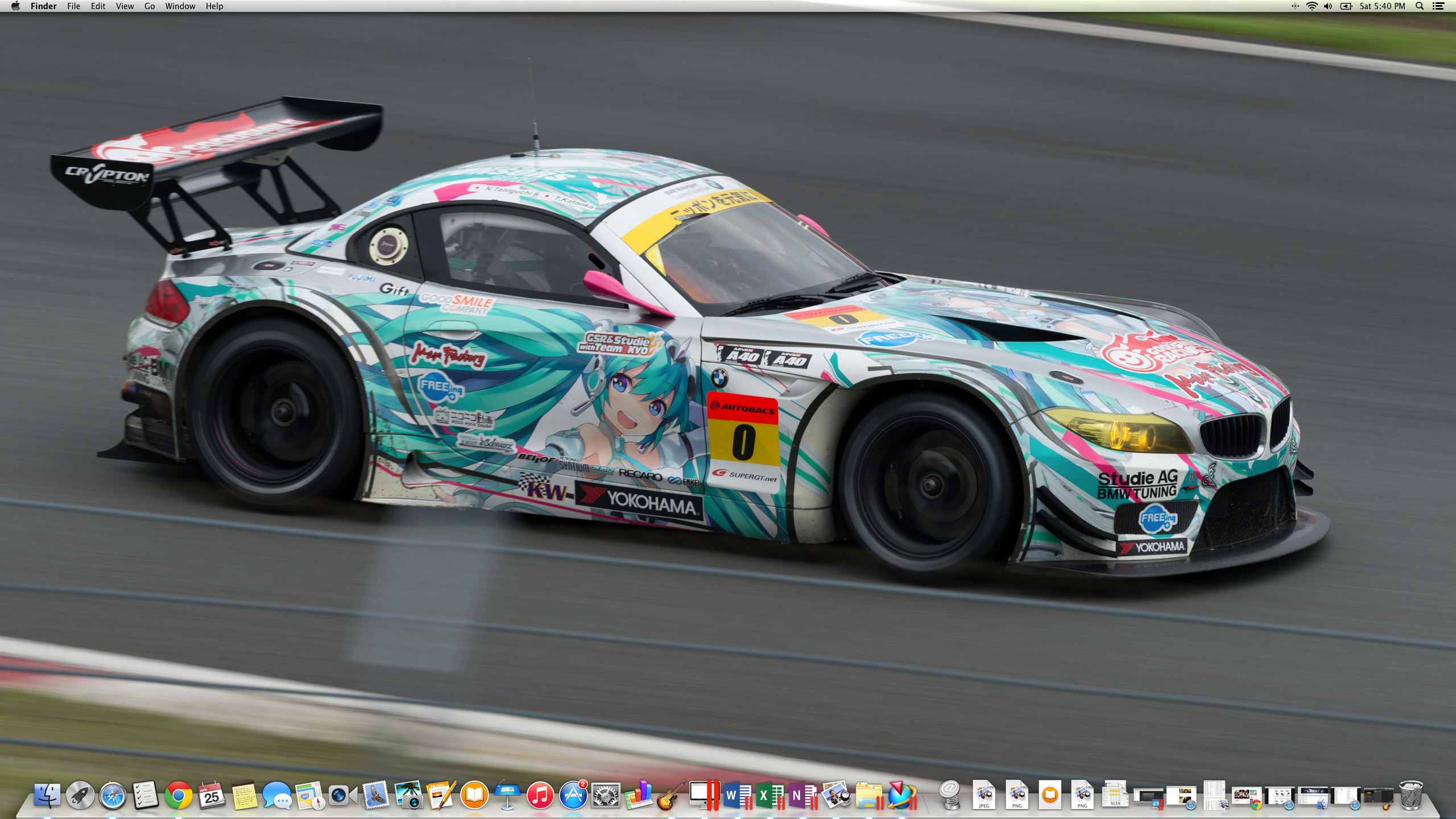1456x819 pixels.
Task: Open the Help menu
Action: click(214, 6)
